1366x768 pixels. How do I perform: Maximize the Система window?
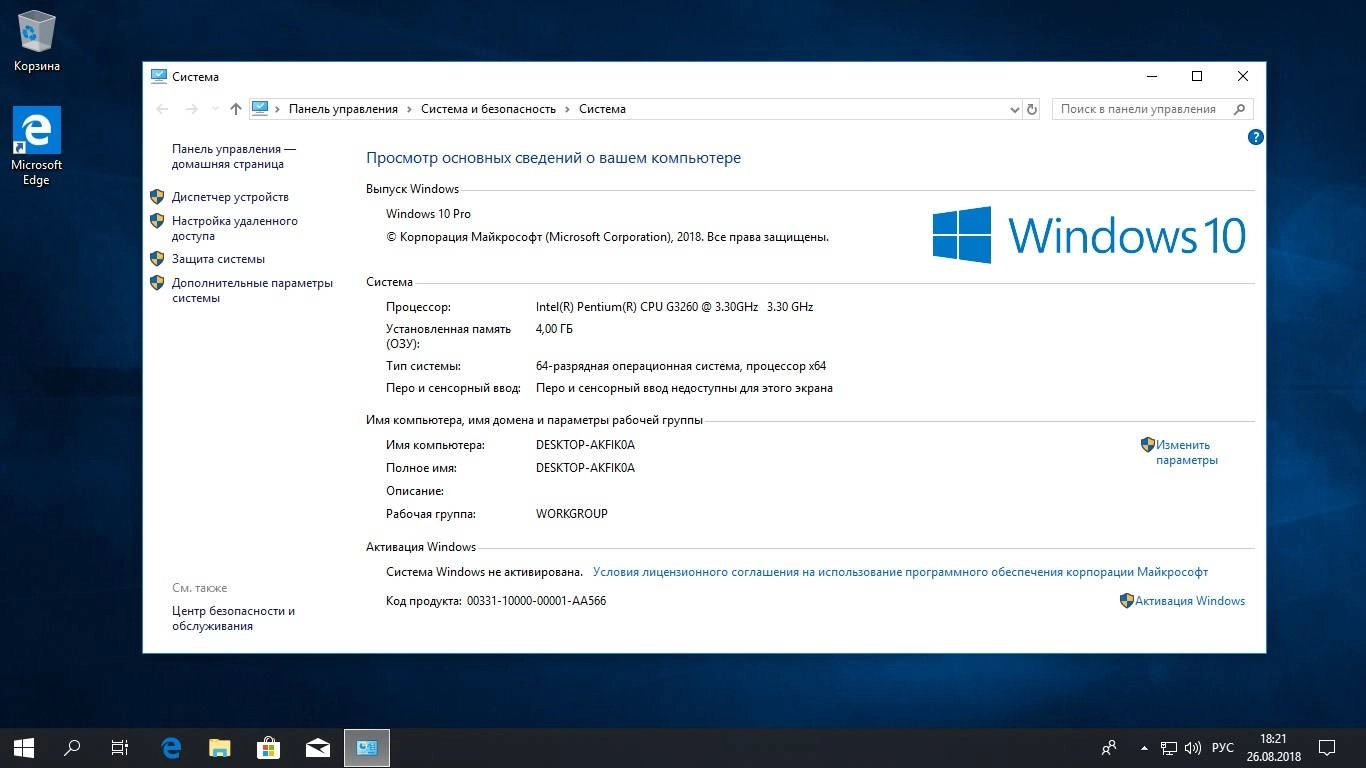point(1197,76)
